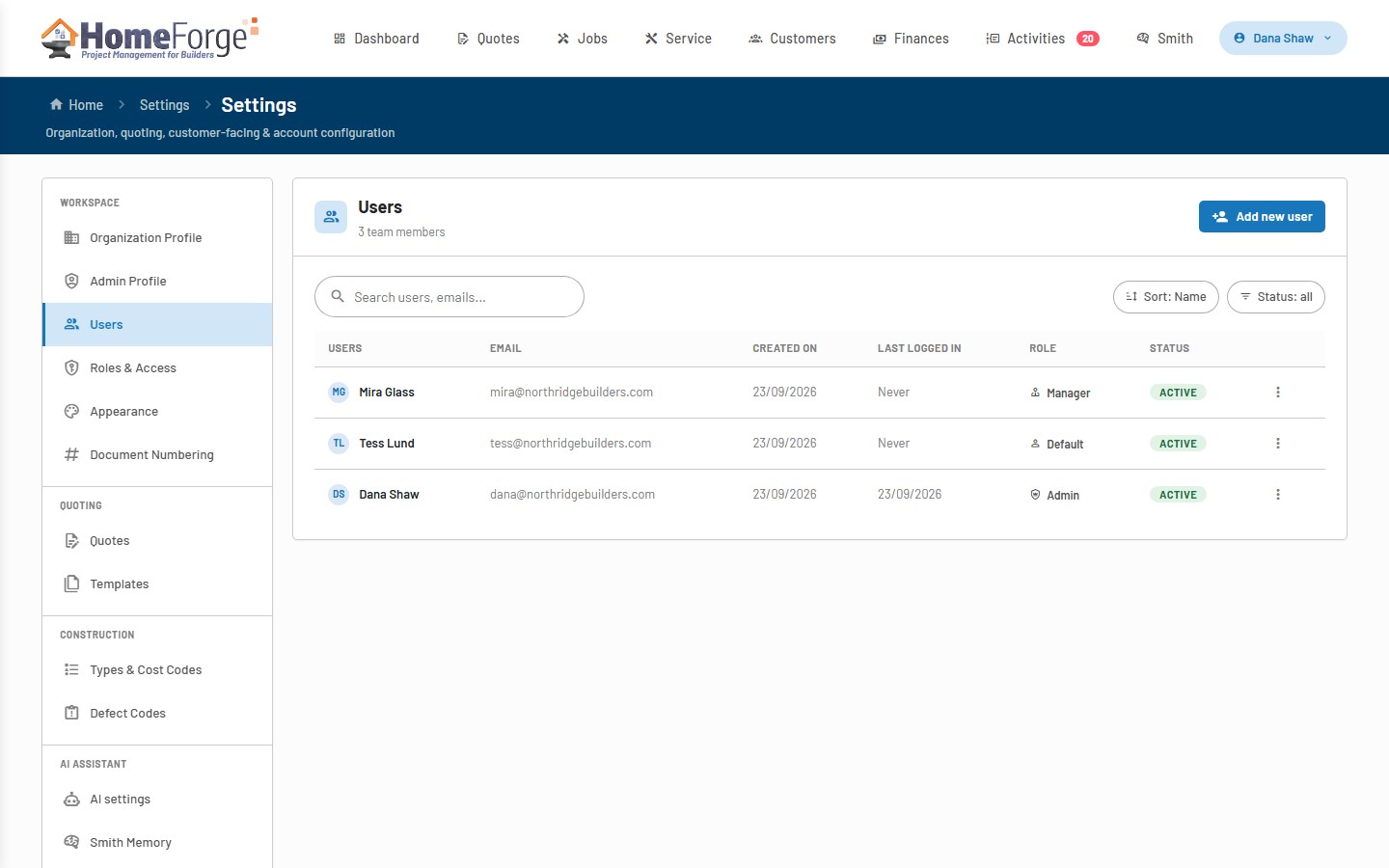Go to Quotes in top navigation

pos(488,39)
